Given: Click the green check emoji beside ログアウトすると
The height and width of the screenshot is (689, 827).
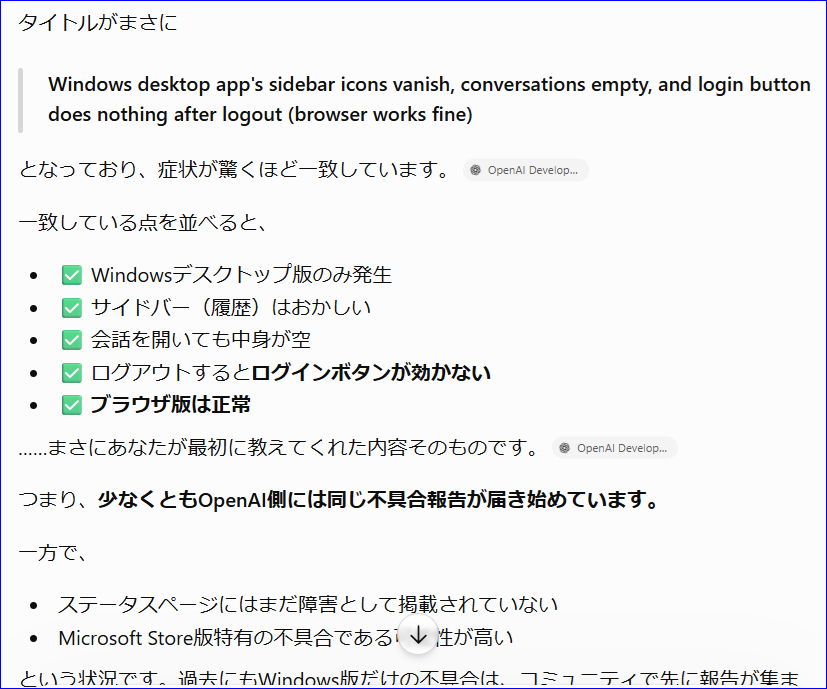Looking at the screenshot, I should click(x=72, y=373).
